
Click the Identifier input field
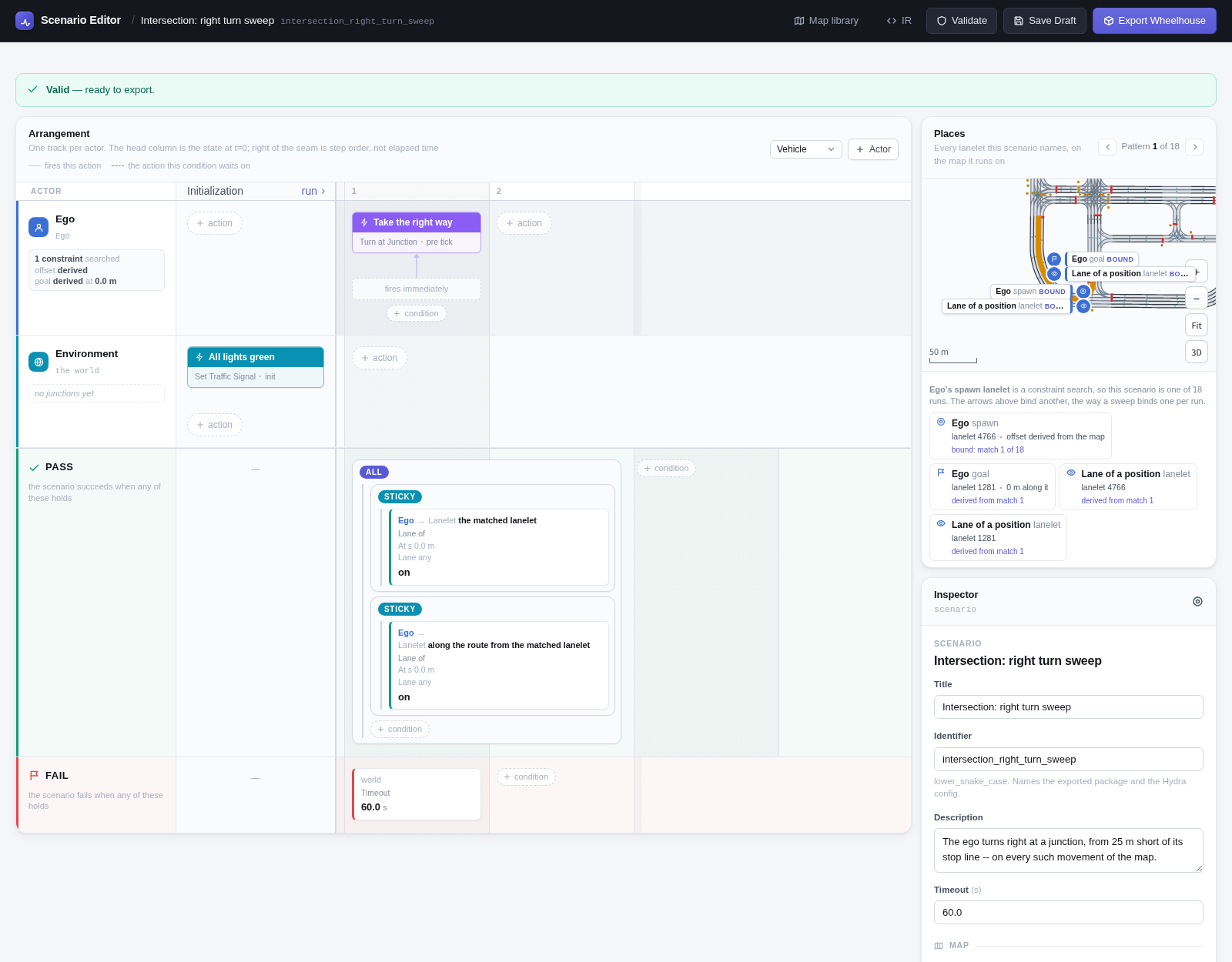click(1069, 760)
